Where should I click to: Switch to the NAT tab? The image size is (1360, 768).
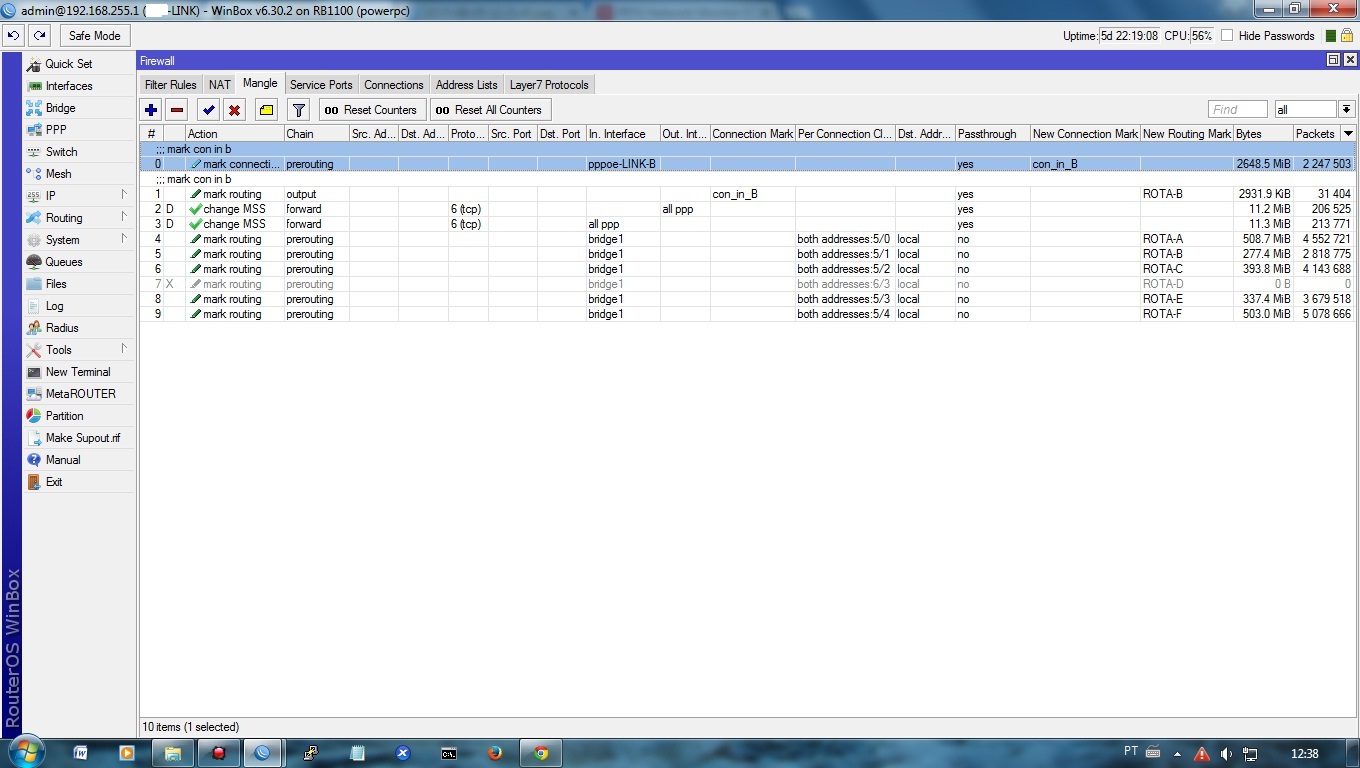(x=220, y=85)
